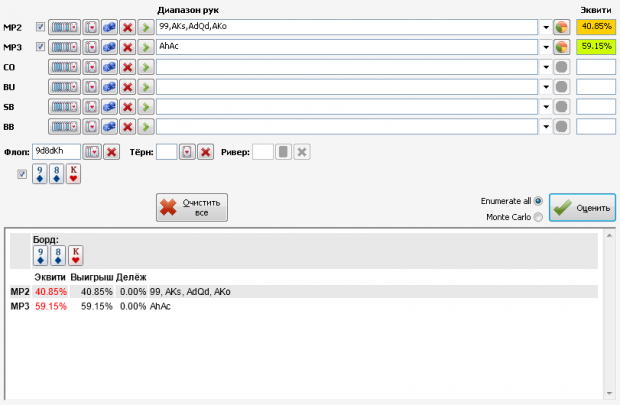
Task: Uncheck the MP2 player checkbox
Action: pos(40,27)
